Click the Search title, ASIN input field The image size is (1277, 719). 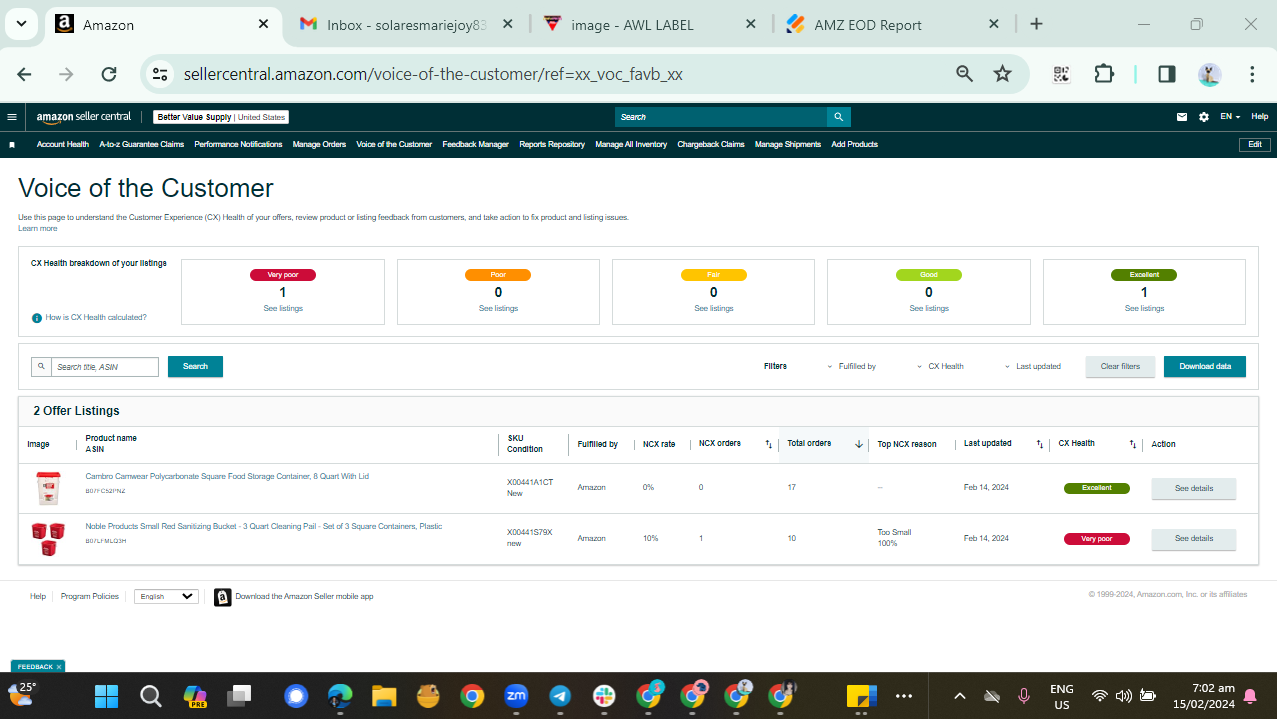105,367
